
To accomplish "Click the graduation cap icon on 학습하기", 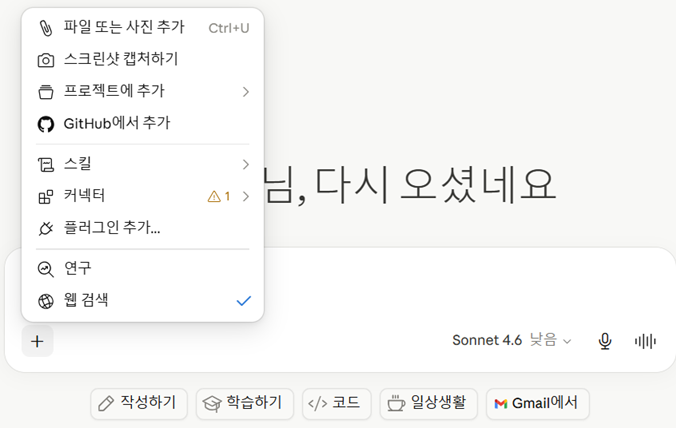I will (x=212, y=404).
